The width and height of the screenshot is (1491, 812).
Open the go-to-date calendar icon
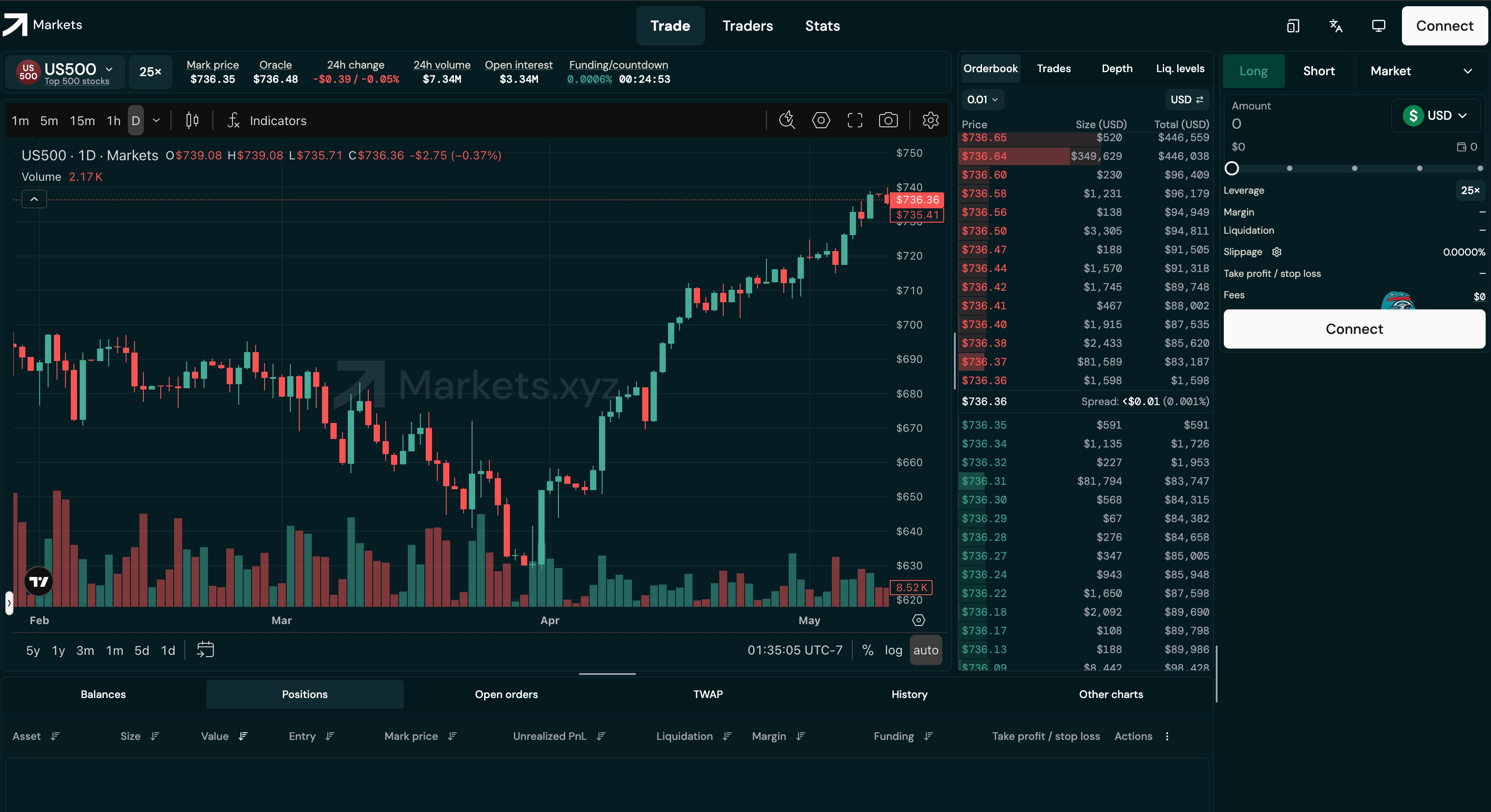pyautogui.click(x=205, y=650)
